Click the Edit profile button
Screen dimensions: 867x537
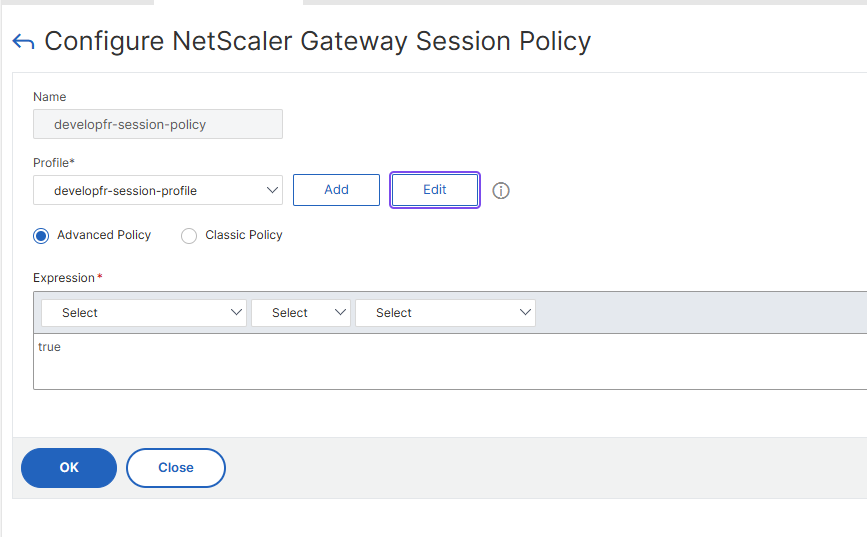tap(435, 190)
